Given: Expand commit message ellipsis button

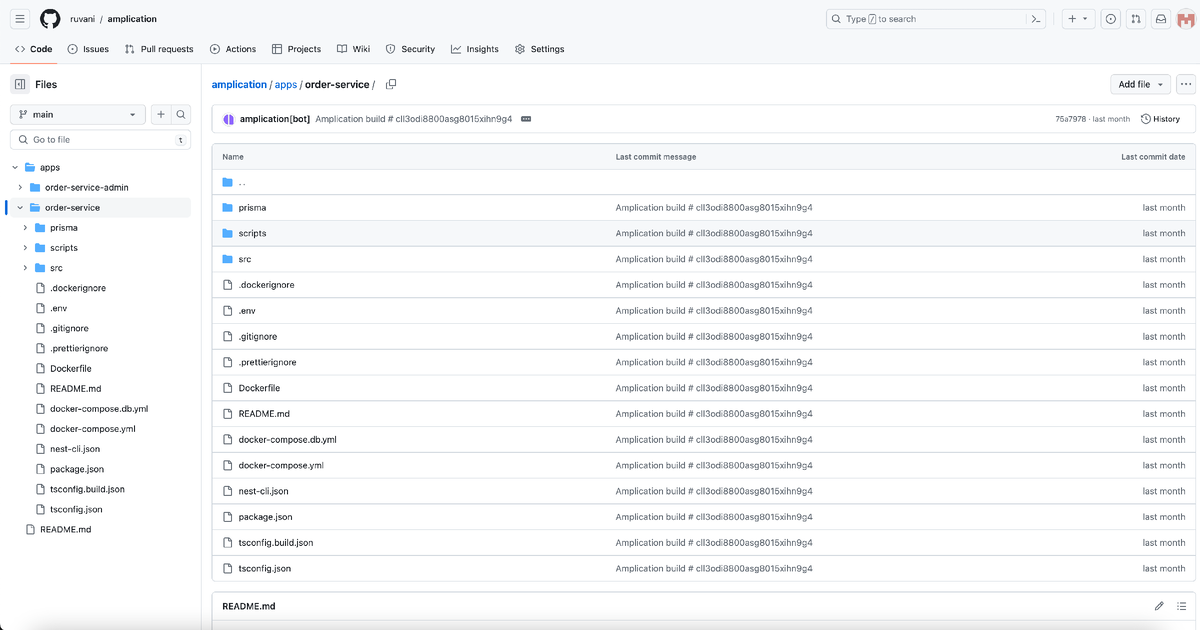Looking at the screenshot, I should pos(526,119).
